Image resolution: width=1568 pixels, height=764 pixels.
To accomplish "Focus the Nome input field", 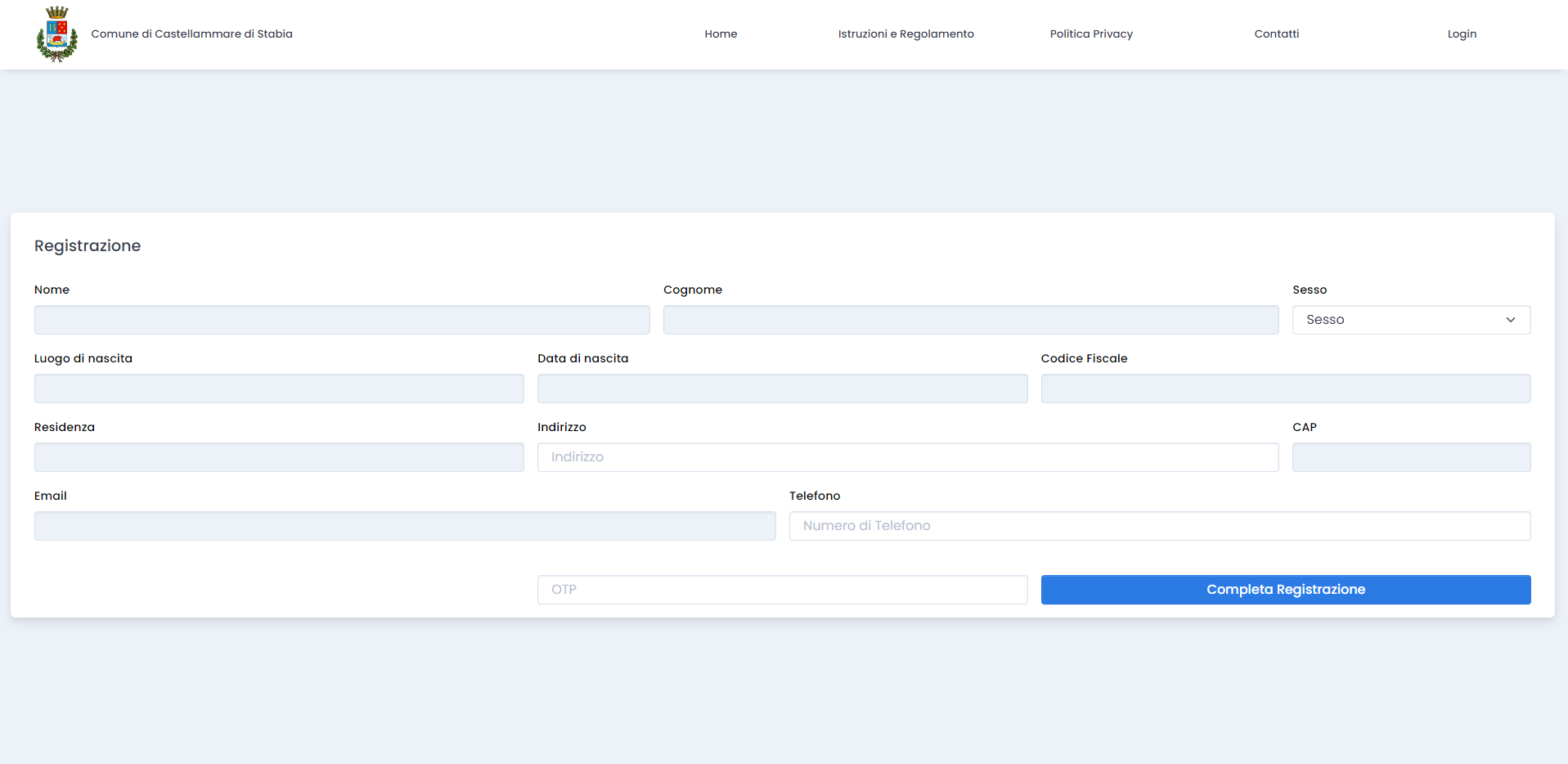I will pos(342,320).
